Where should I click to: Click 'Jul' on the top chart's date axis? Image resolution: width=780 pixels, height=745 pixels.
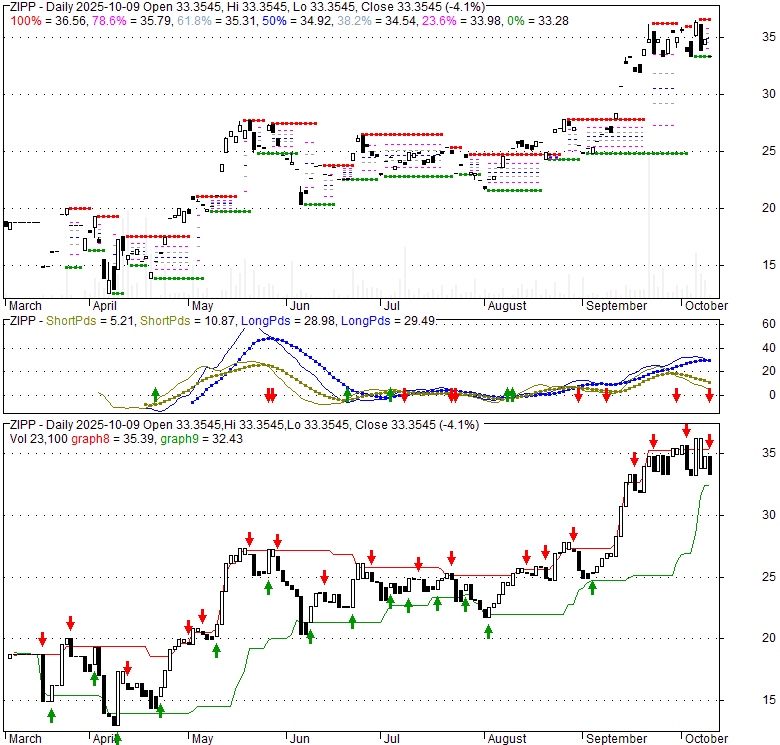[391, 306]
